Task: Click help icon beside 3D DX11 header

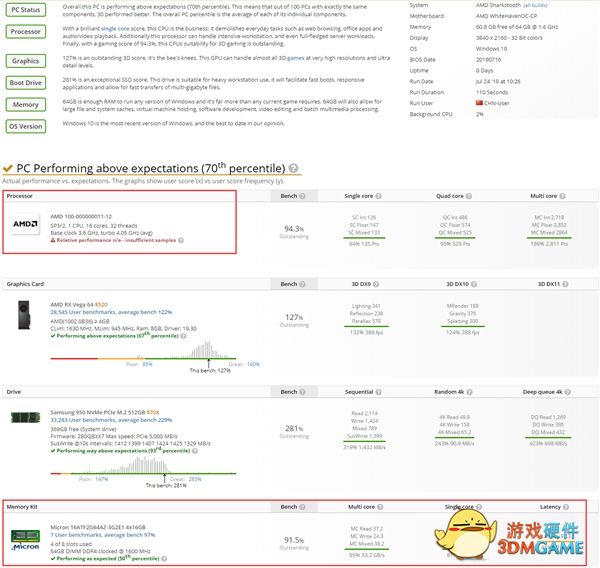Action: pyautogui.click(x=566, y=284)
